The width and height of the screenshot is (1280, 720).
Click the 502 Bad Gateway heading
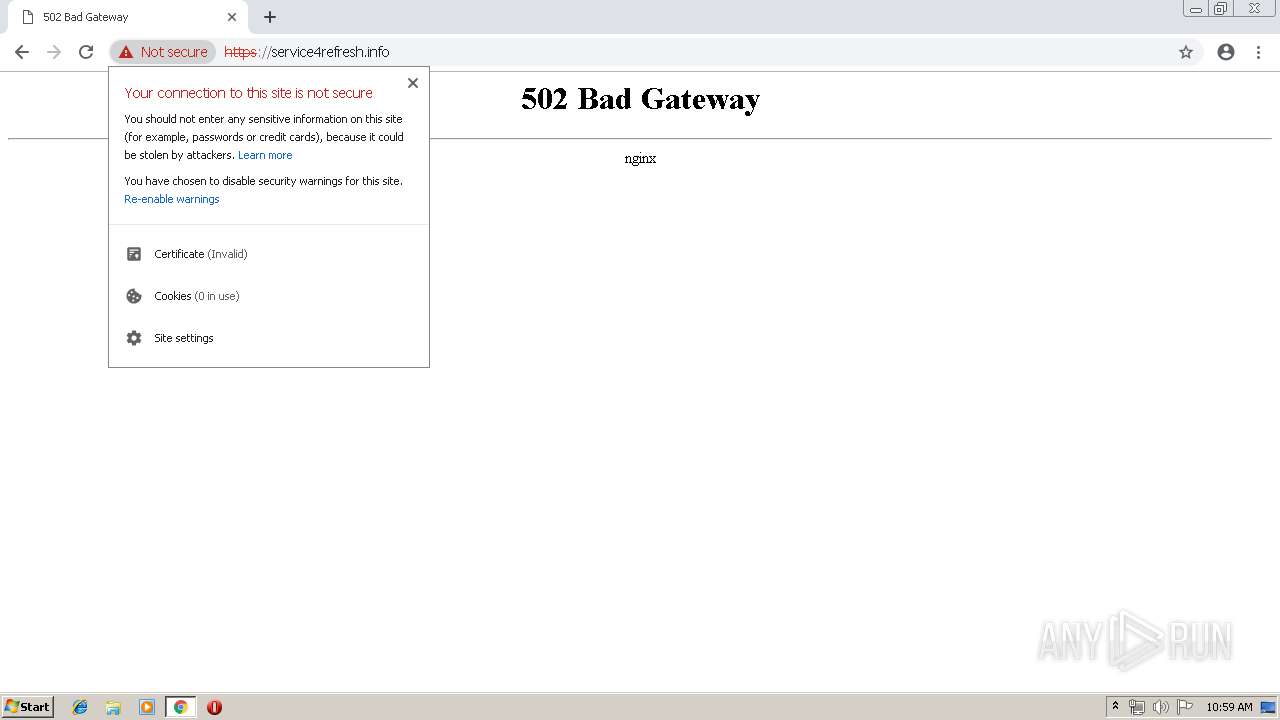tap(640, 99)
